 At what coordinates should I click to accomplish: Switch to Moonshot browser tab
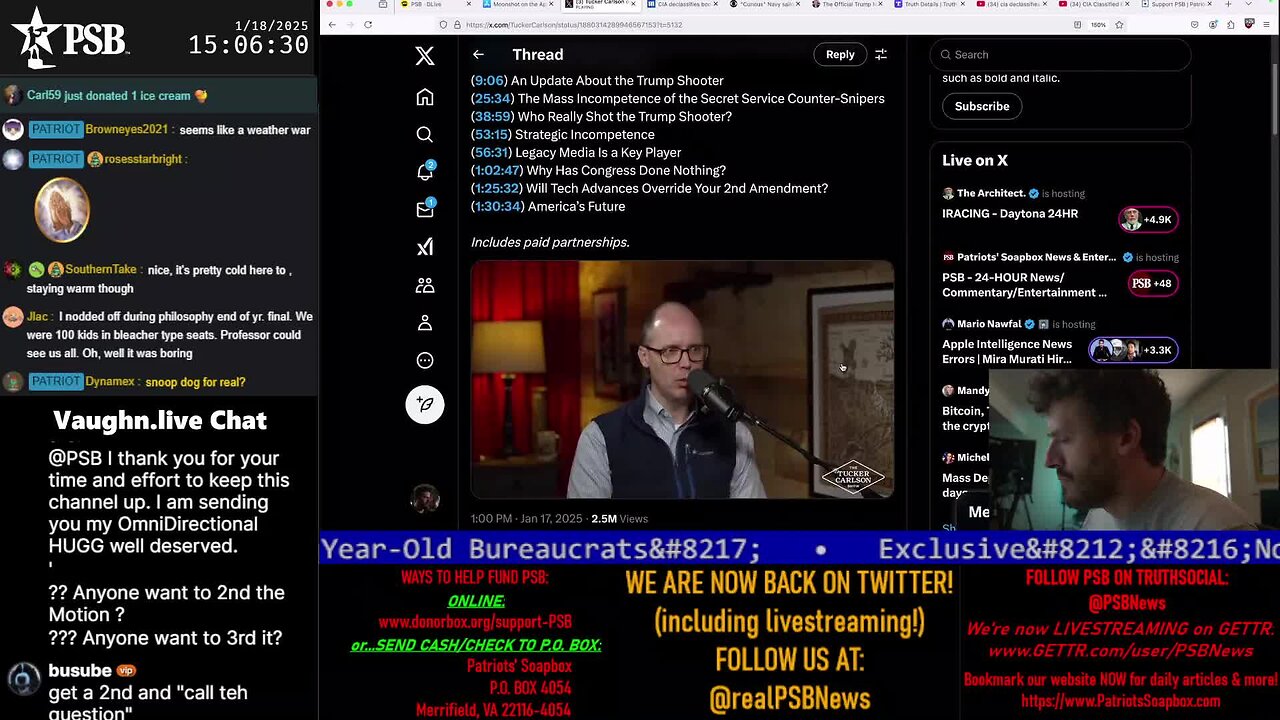click(x=517, y=5)
